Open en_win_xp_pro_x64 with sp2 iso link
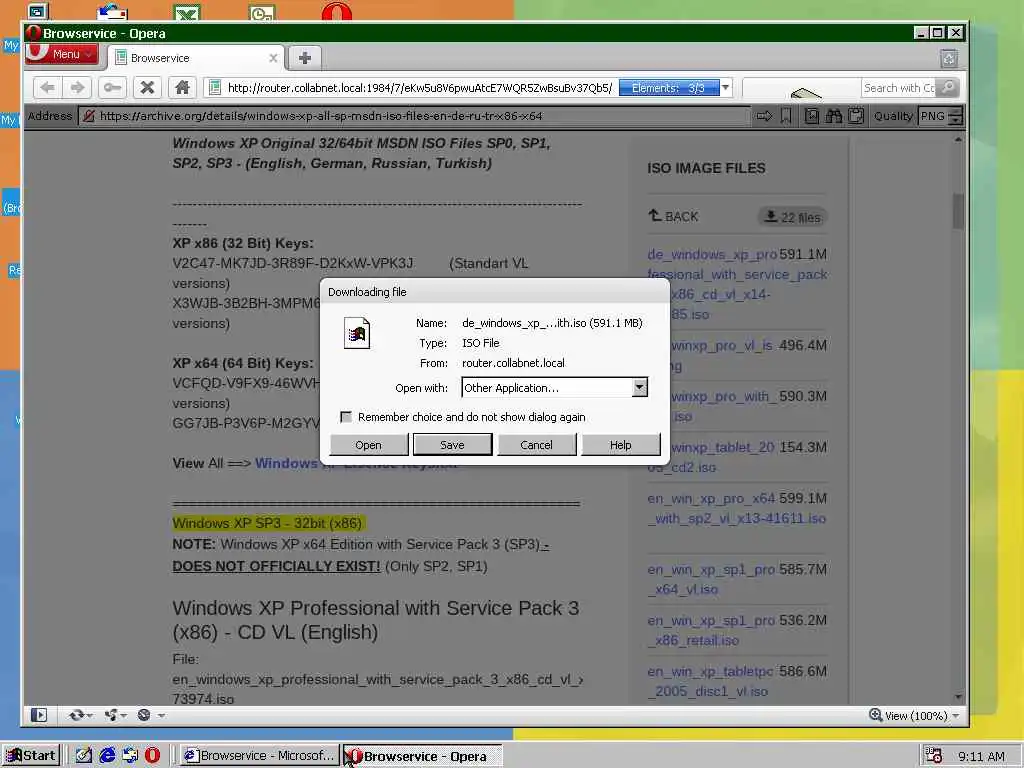 [x=737, y=508]
